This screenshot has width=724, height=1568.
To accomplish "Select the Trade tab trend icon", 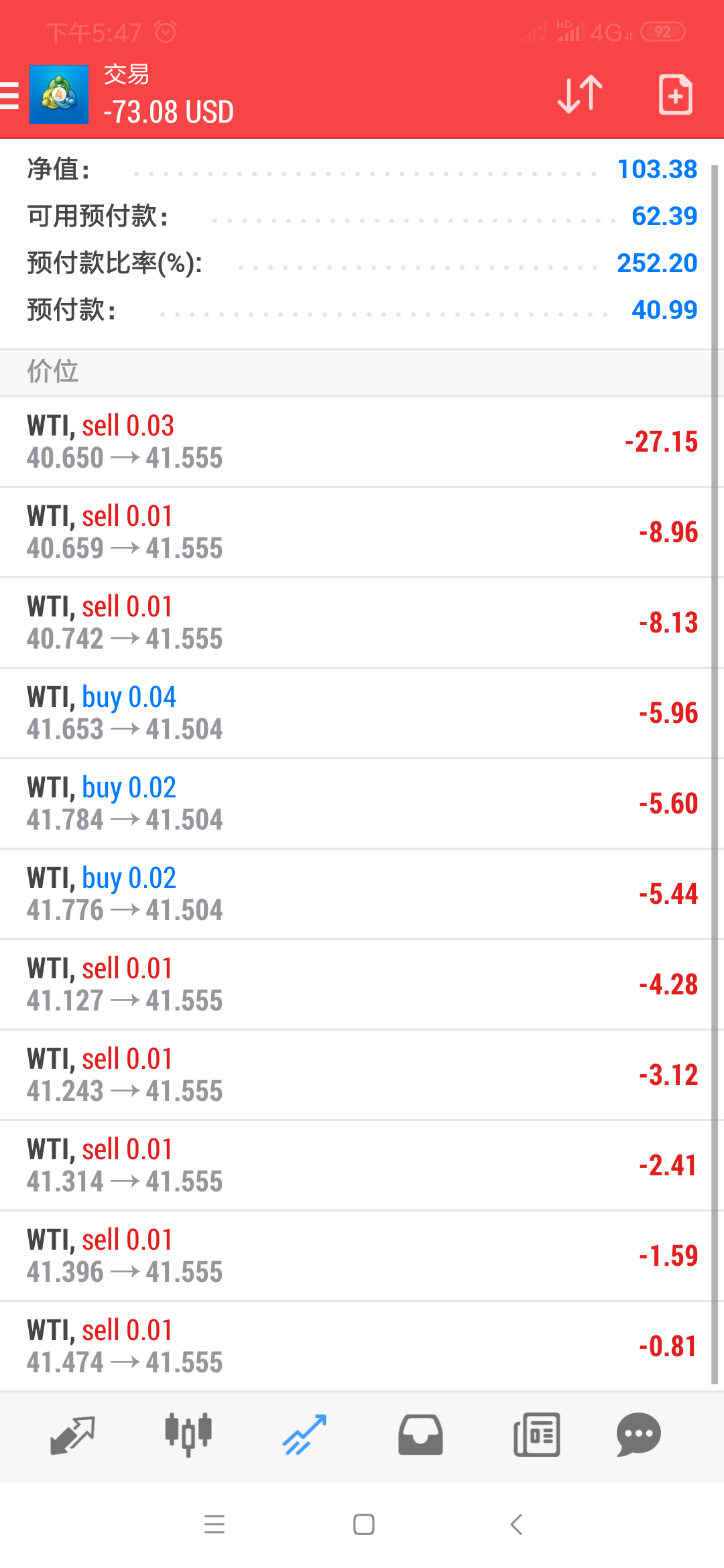I will coord(304,1435).
